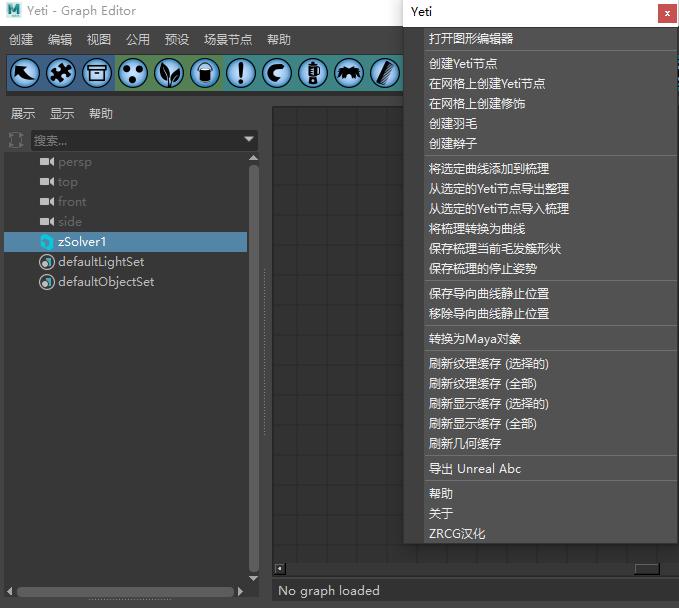Click the blender toolbar icon
679x608 pixels.
pyautogui.click(x=313, y=72)
